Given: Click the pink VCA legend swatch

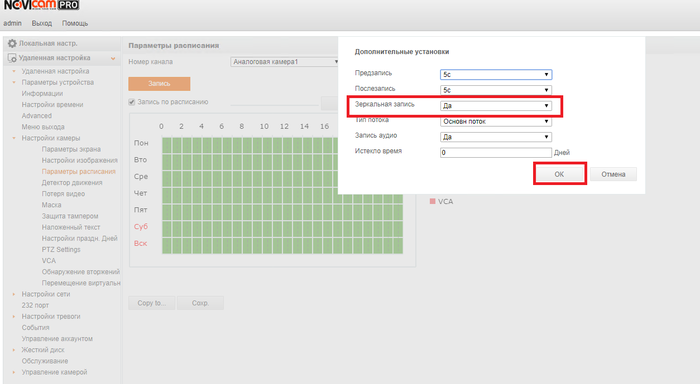Looking at the screenshot, I should (x=432, y=201).
